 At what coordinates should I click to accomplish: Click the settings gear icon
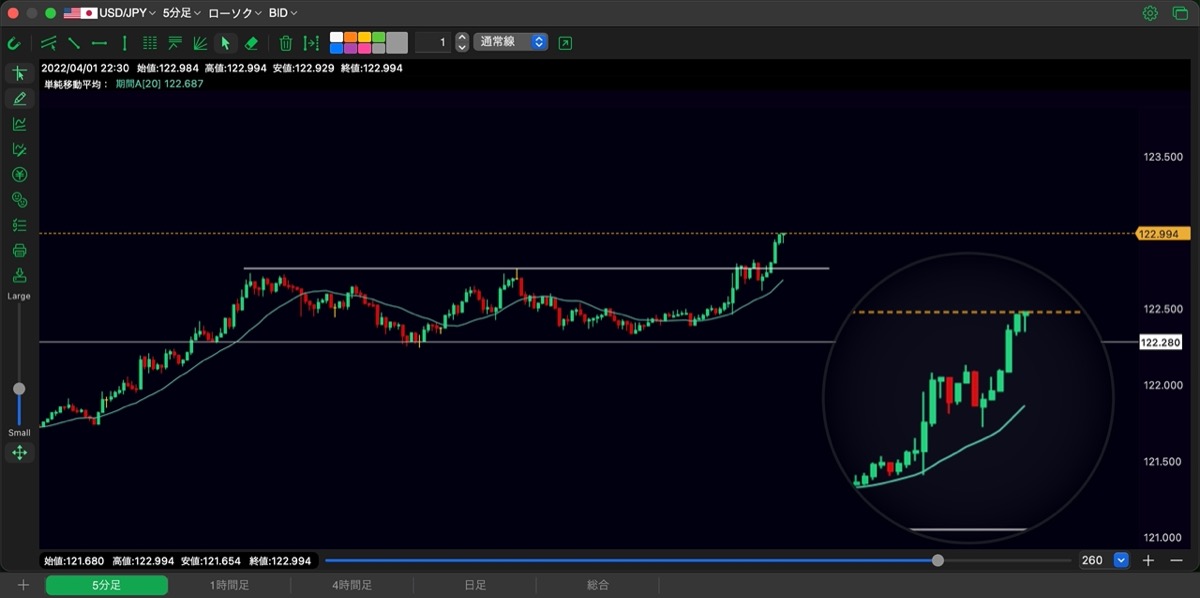[x=1150, y=13]
